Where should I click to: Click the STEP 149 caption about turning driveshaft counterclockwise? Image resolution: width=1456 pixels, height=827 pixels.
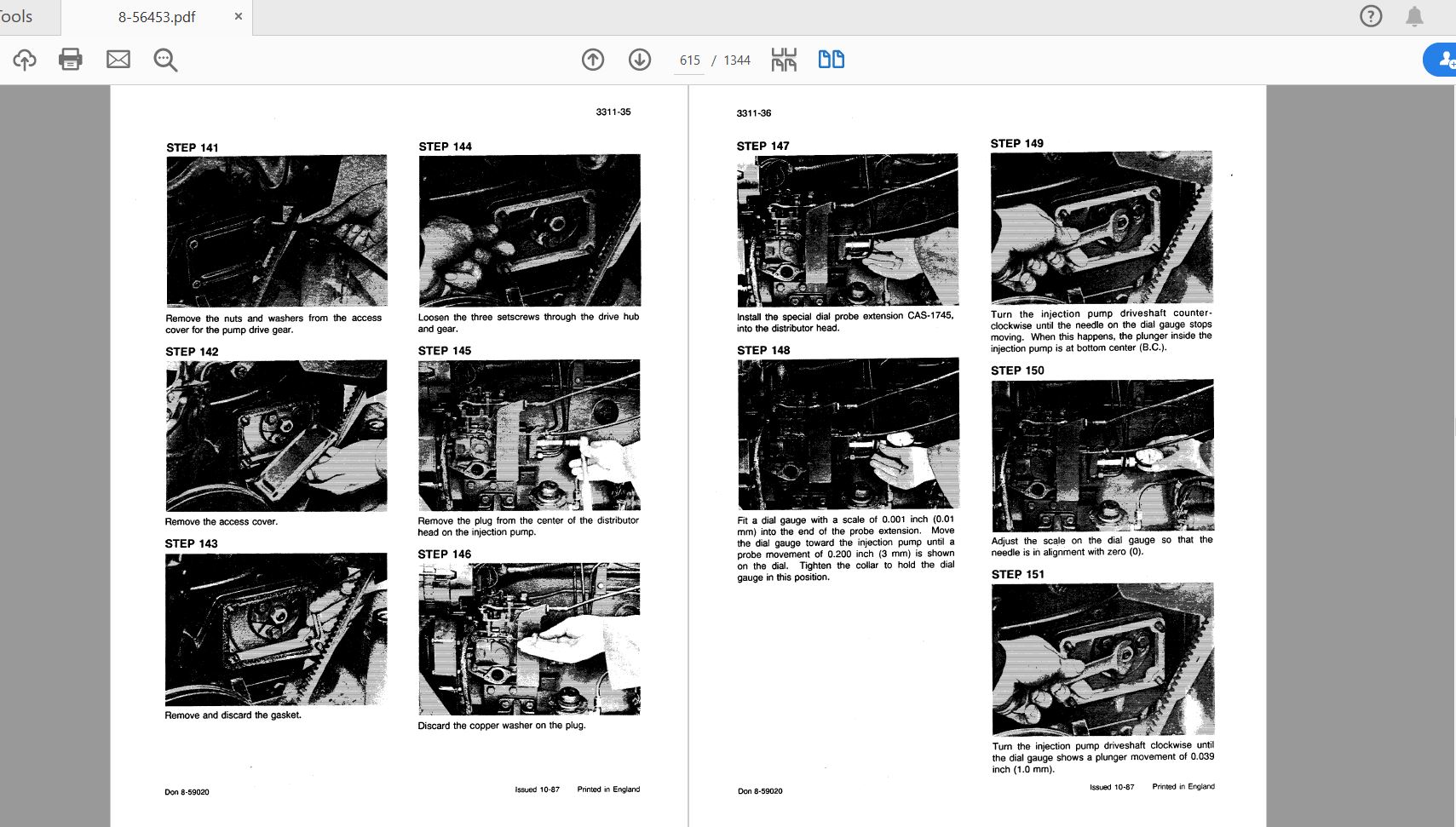(1102, 330)
